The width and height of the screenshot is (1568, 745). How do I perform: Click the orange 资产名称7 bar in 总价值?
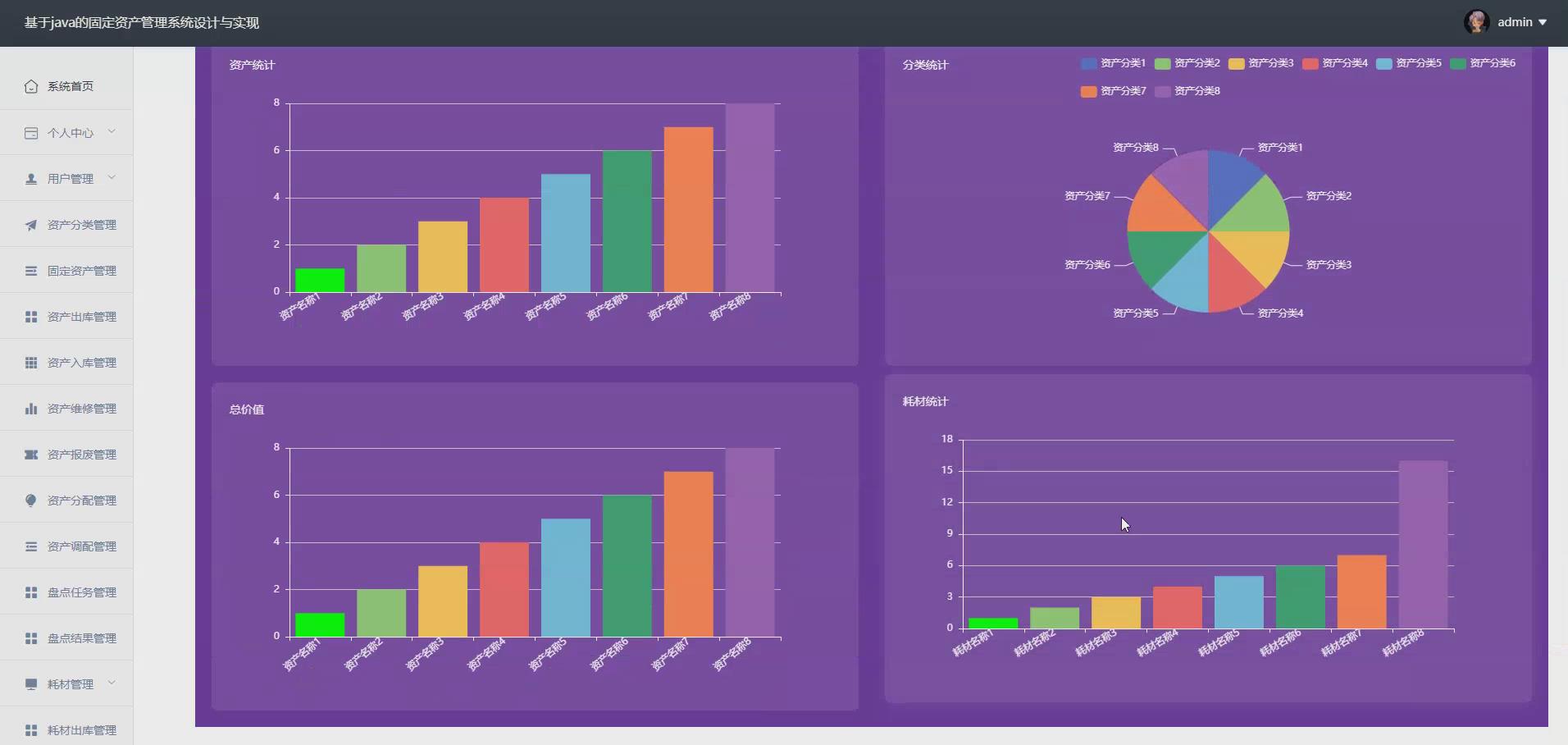(x=688, y=554)
